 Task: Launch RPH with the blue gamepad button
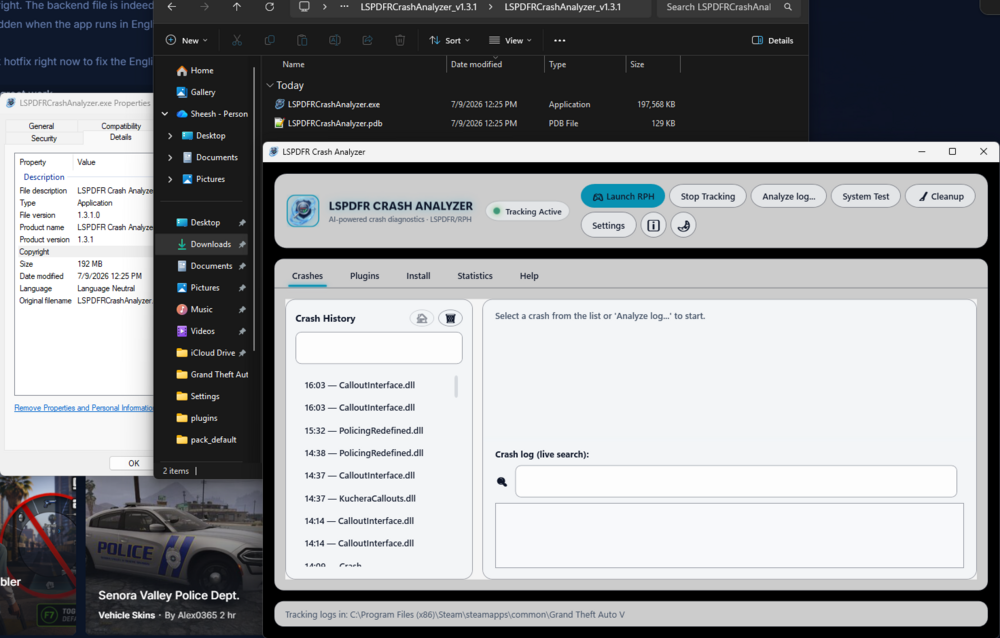[622, 197]
